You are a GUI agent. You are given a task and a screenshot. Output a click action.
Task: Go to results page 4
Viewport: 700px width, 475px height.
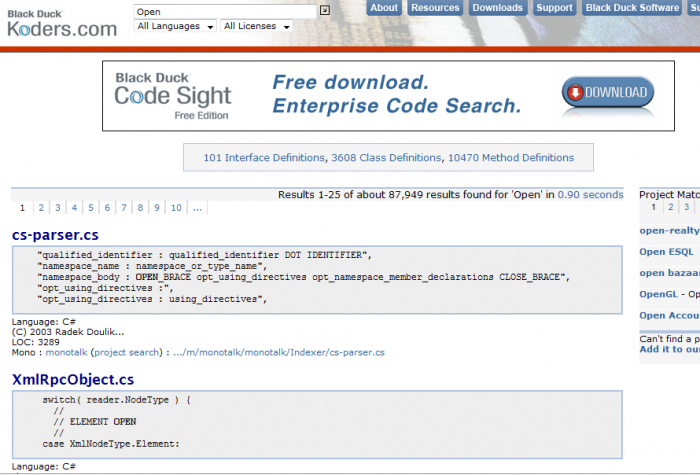(x=74, y=208)
